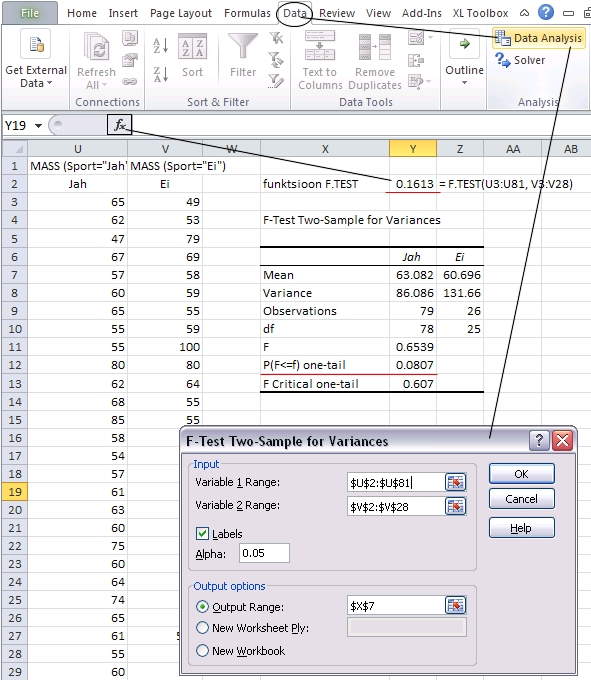Collapse dialog for Output Range selection
Image resolution: width=591 pixels, height=680 pixels.
(x=456, y=605)
